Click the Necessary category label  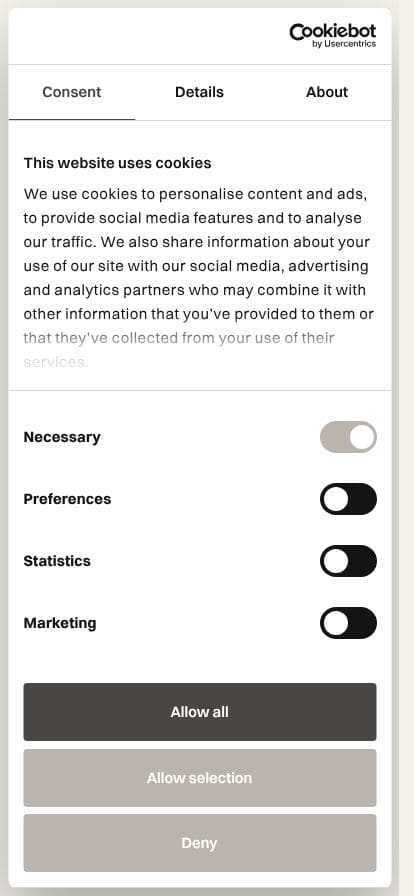click(x=62, y=437)
